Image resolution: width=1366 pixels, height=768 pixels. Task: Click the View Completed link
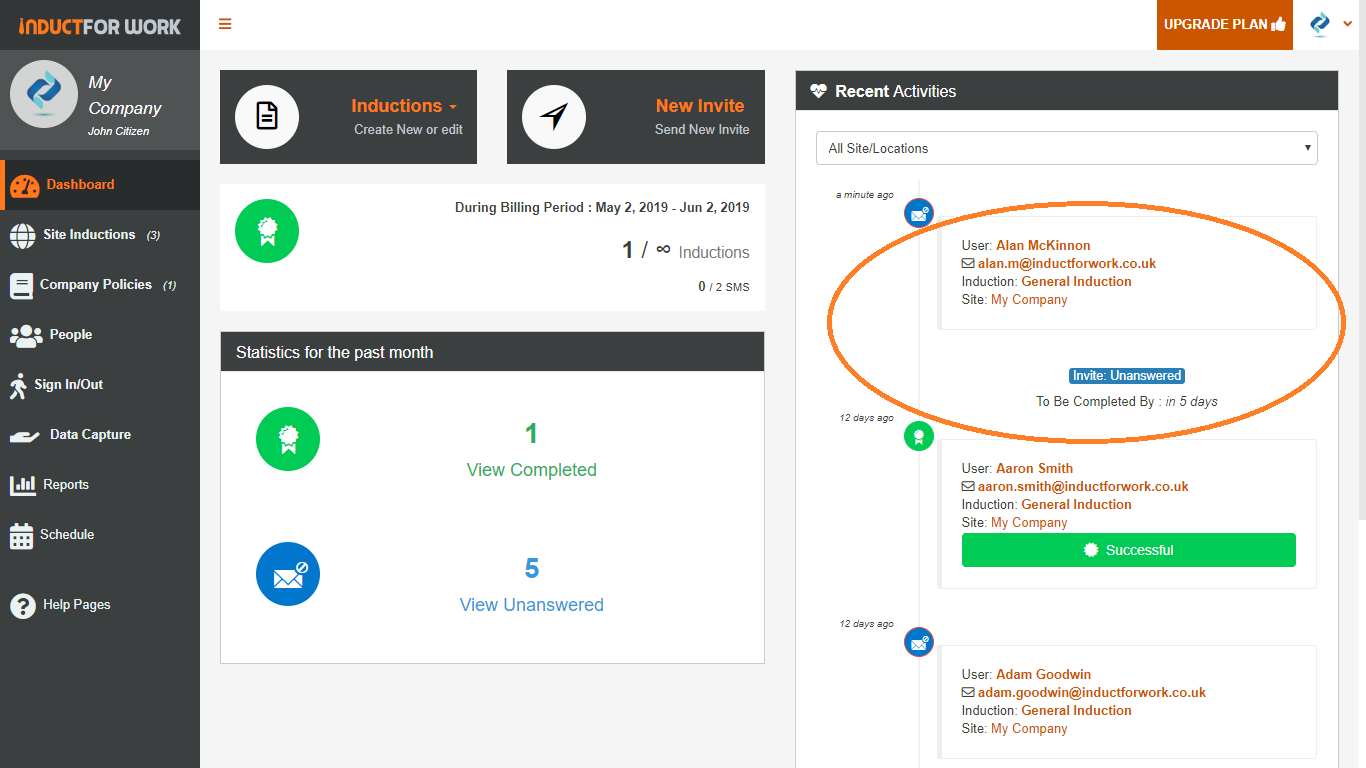[x=532, y=470]
